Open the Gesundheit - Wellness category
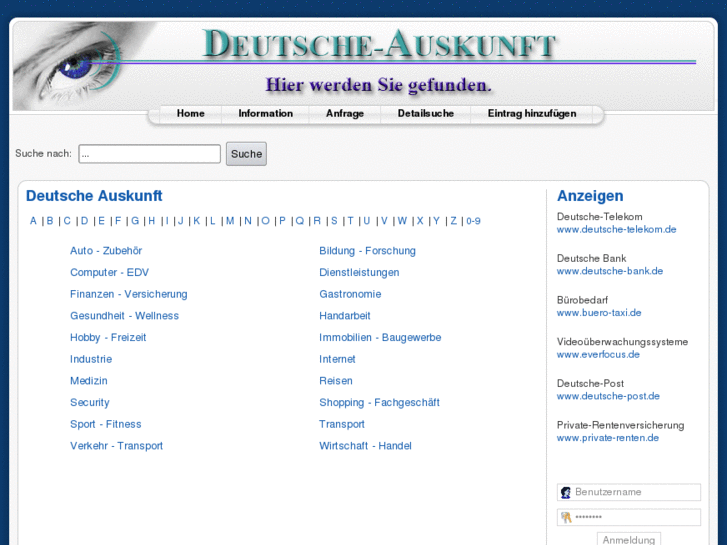The height and width of the screenshot is (545, 727). [124, 316]
